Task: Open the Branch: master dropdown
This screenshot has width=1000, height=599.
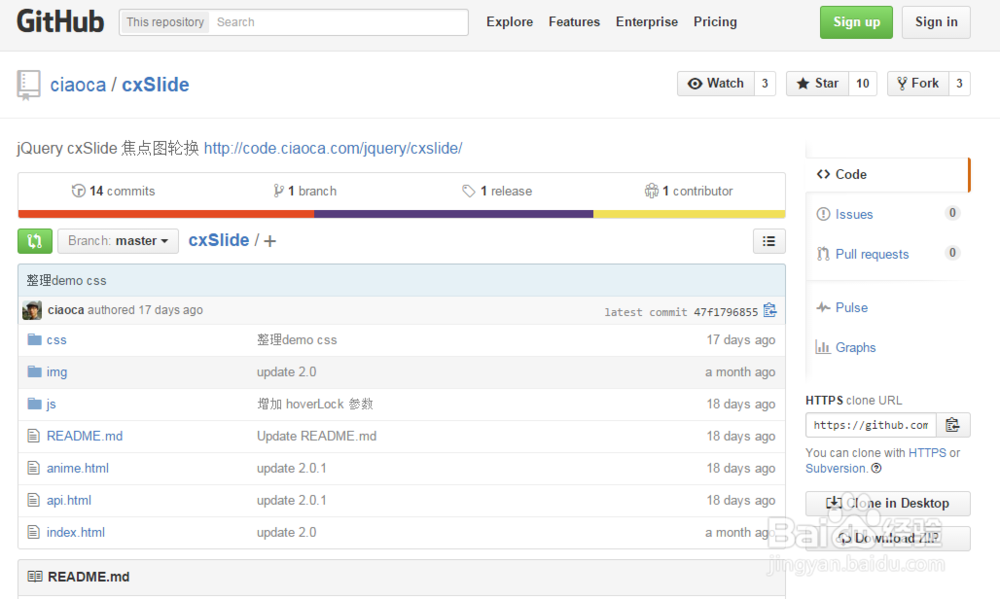Action: point(118,241)
